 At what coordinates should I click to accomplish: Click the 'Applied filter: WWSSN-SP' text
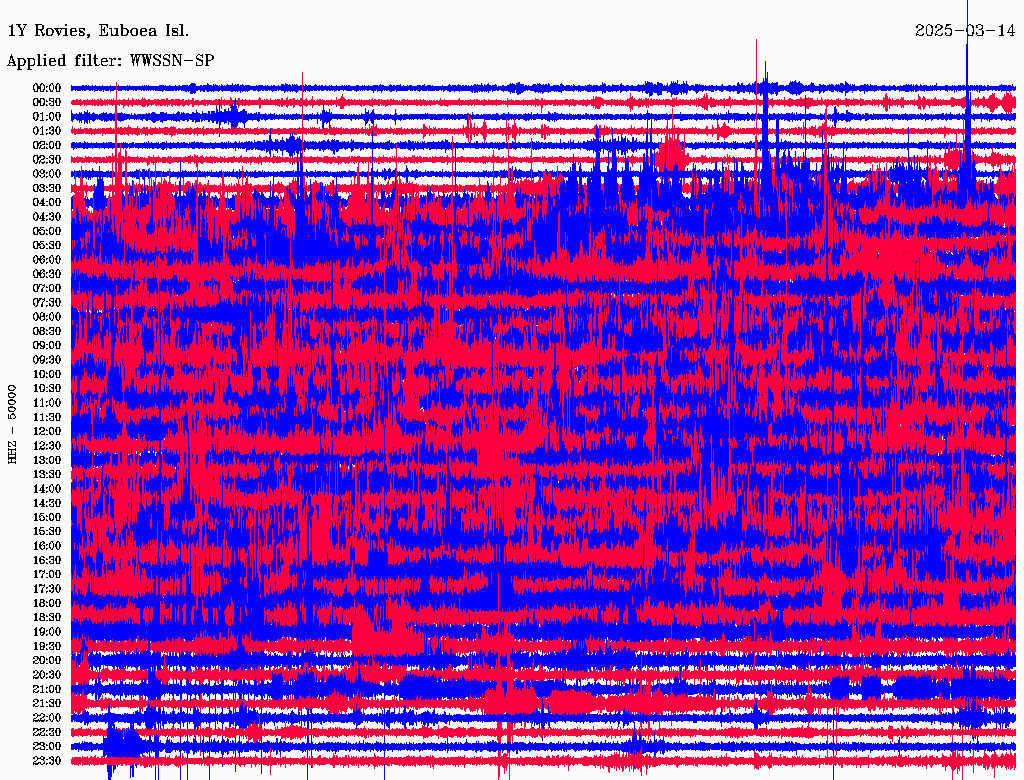click(x=110, y=61)
